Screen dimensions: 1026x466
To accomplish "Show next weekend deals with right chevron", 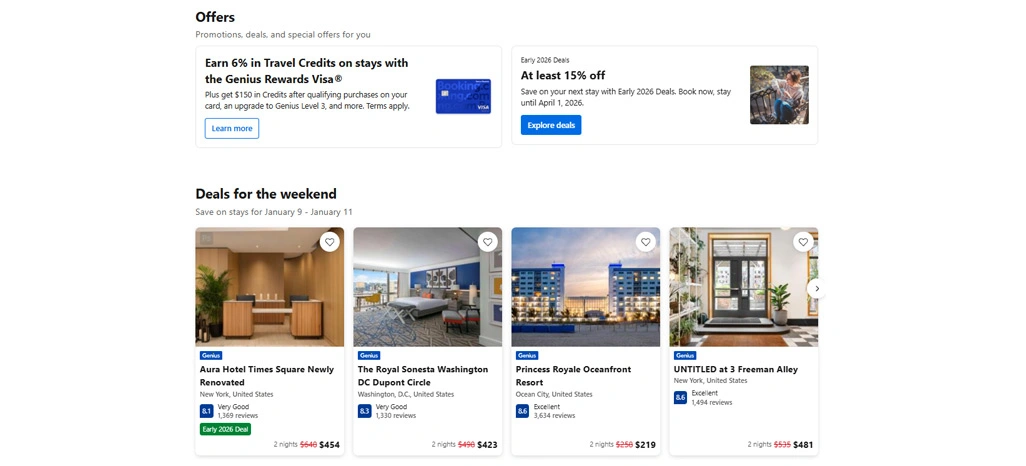I will tap(817, 289).
